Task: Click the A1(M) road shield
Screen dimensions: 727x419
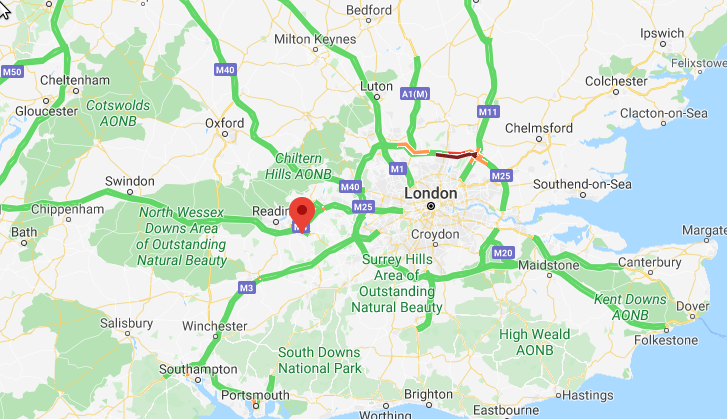Action: [415, 94]
